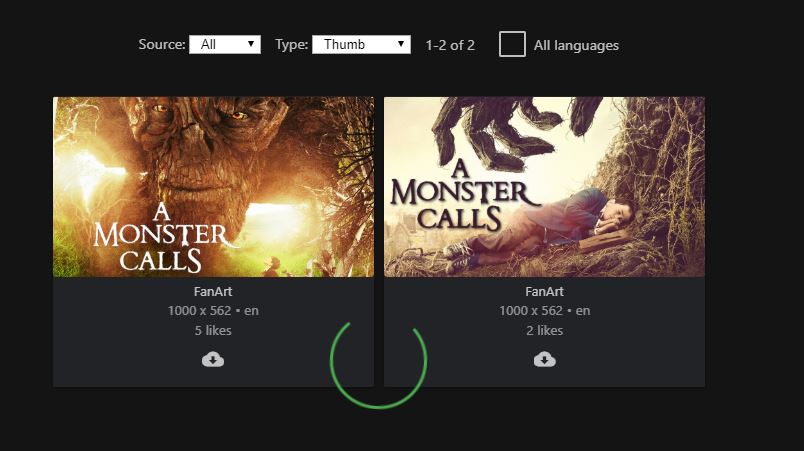Open the Type dropdown set to Thumb
804x451 pixels.
click(361, 45)
